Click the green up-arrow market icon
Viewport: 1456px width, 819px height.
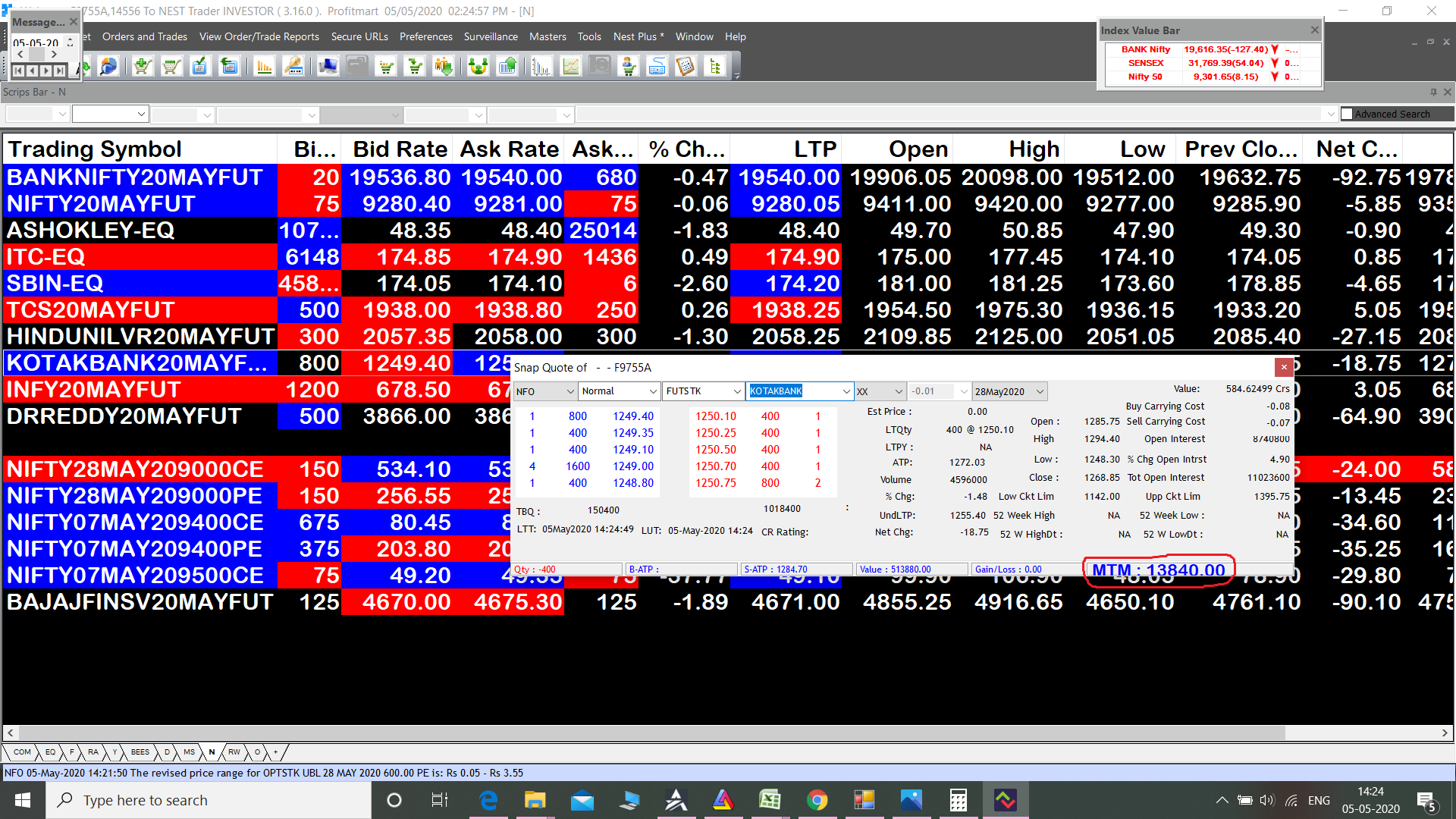[507, 67]
